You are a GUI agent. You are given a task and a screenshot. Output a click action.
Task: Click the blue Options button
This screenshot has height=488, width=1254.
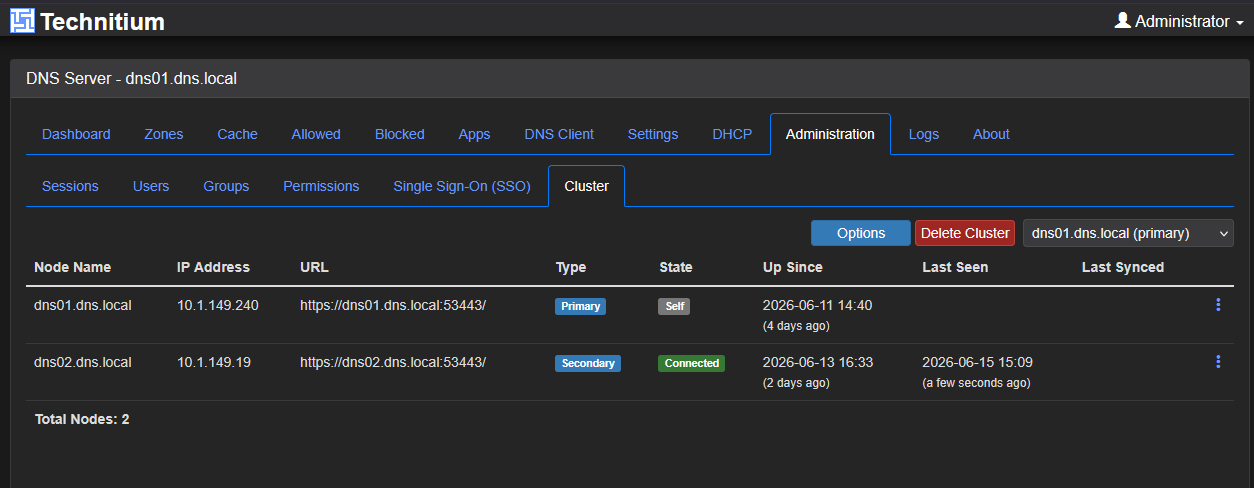[x=861, y=233]
